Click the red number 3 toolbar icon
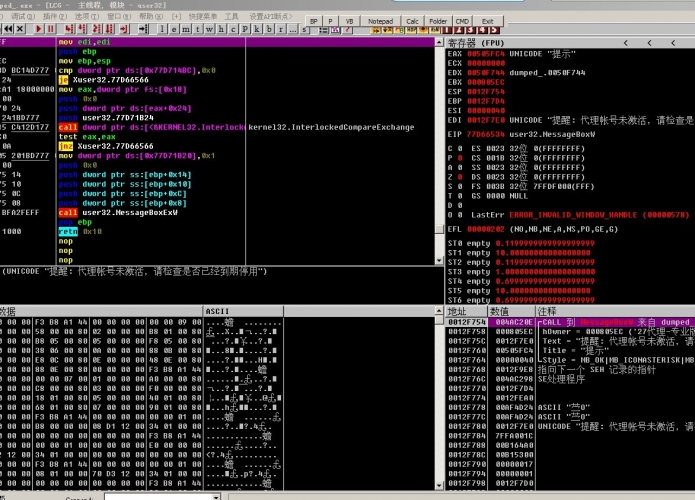Image resolution: width=695 pixels, height=500 pixels. [471, 30]
